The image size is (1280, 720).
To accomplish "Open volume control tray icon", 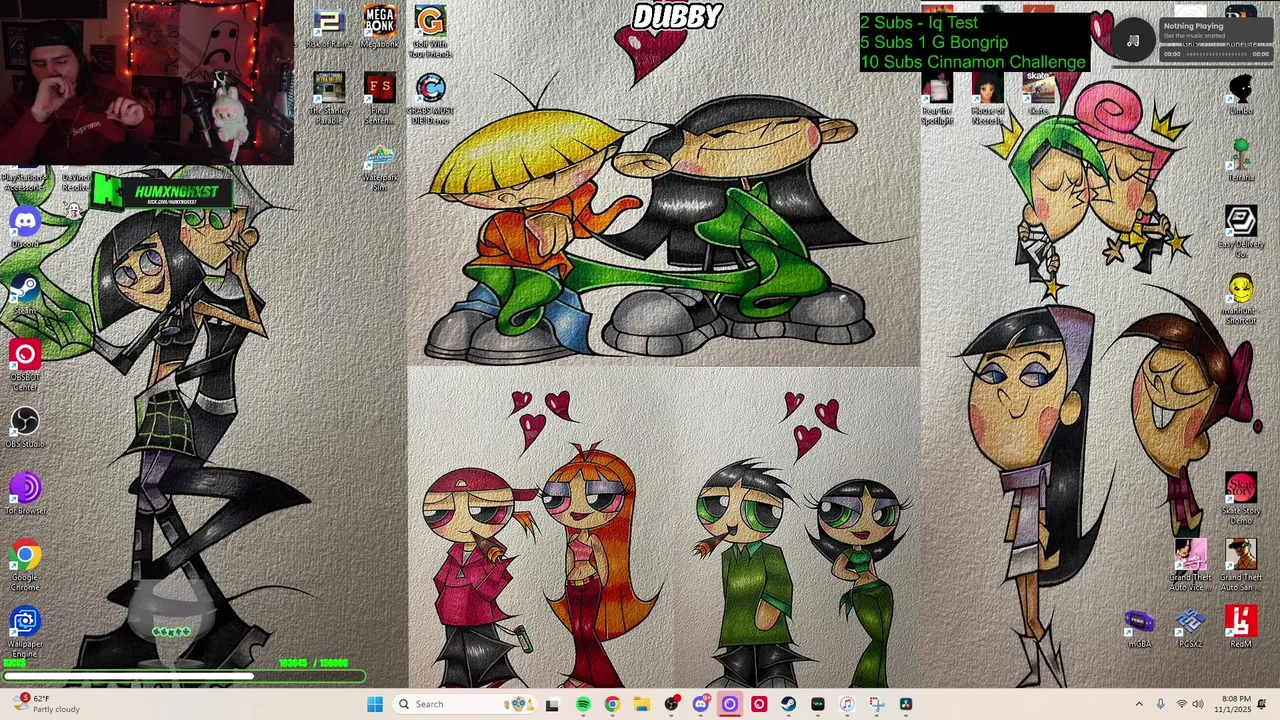I will coord(1198,704).
